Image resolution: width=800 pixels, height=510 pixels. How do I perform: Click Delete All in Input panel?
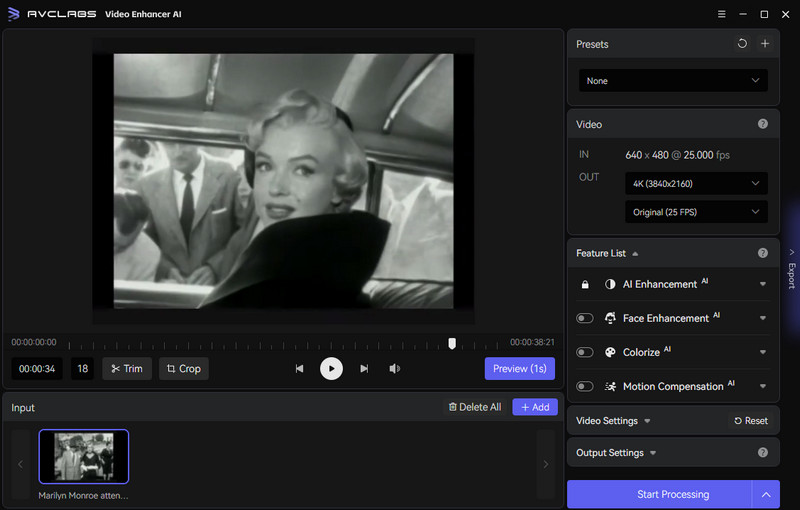475,407
